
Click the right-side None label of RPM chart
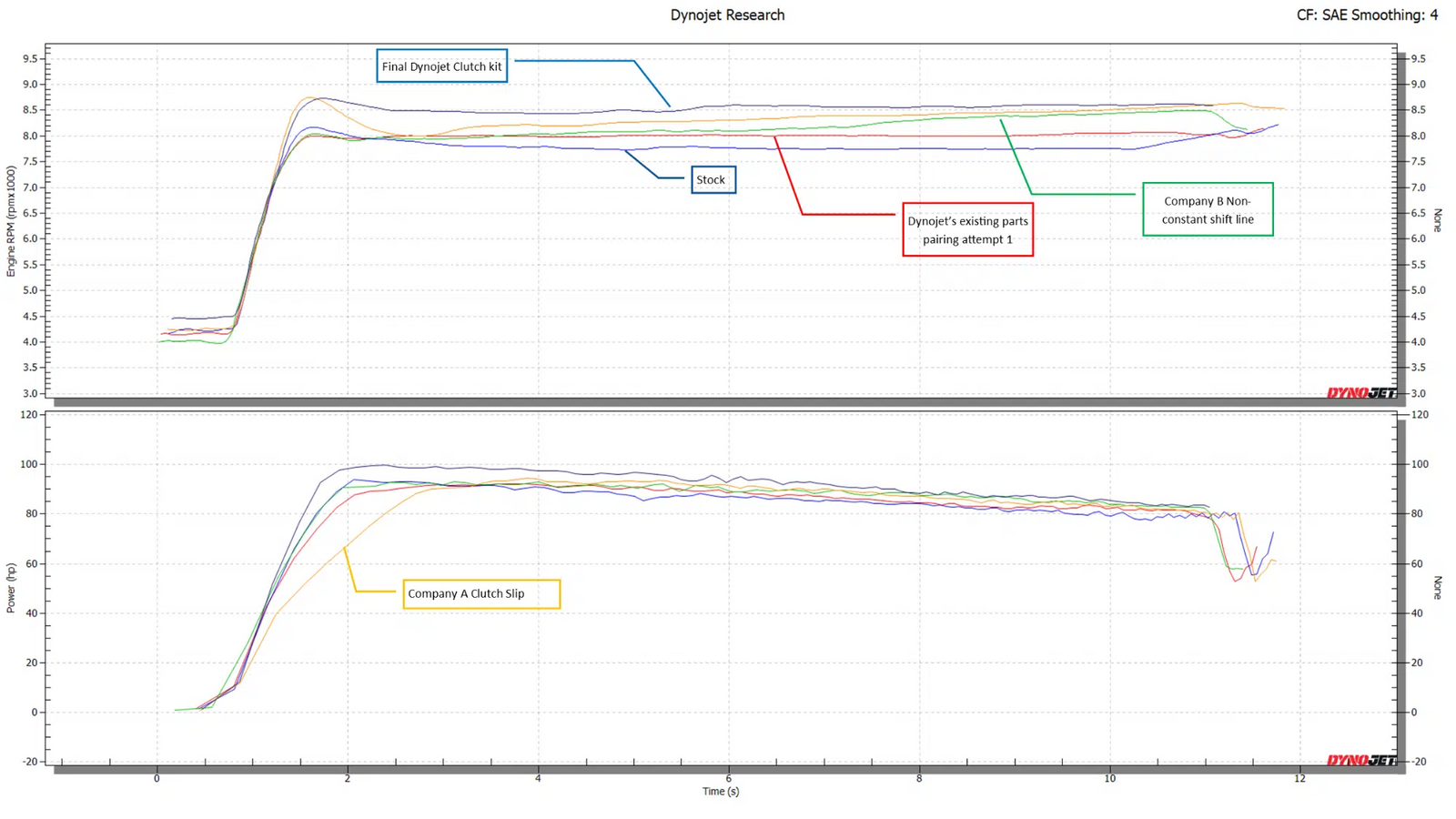click(x=1438, y=220)
